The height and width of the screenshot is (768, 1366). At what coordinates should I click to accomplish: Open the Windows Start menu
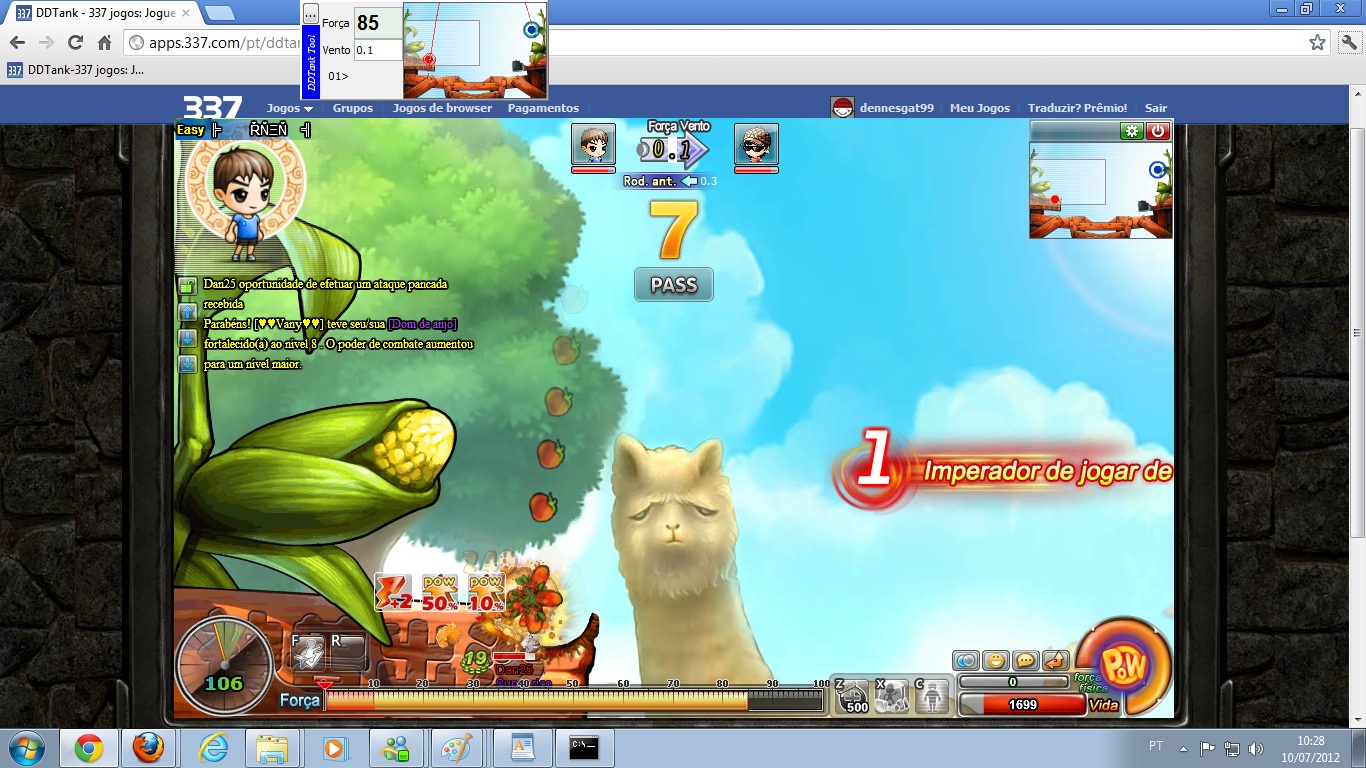26,748
